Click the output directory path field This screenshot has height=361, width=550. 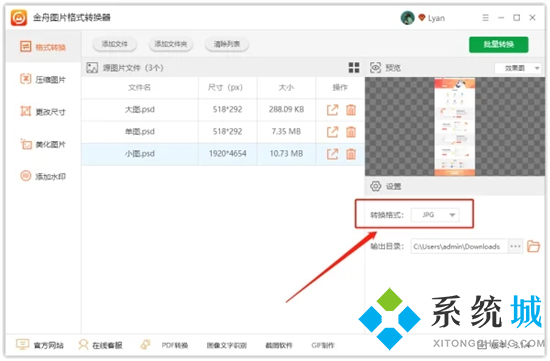coord(459,247)
